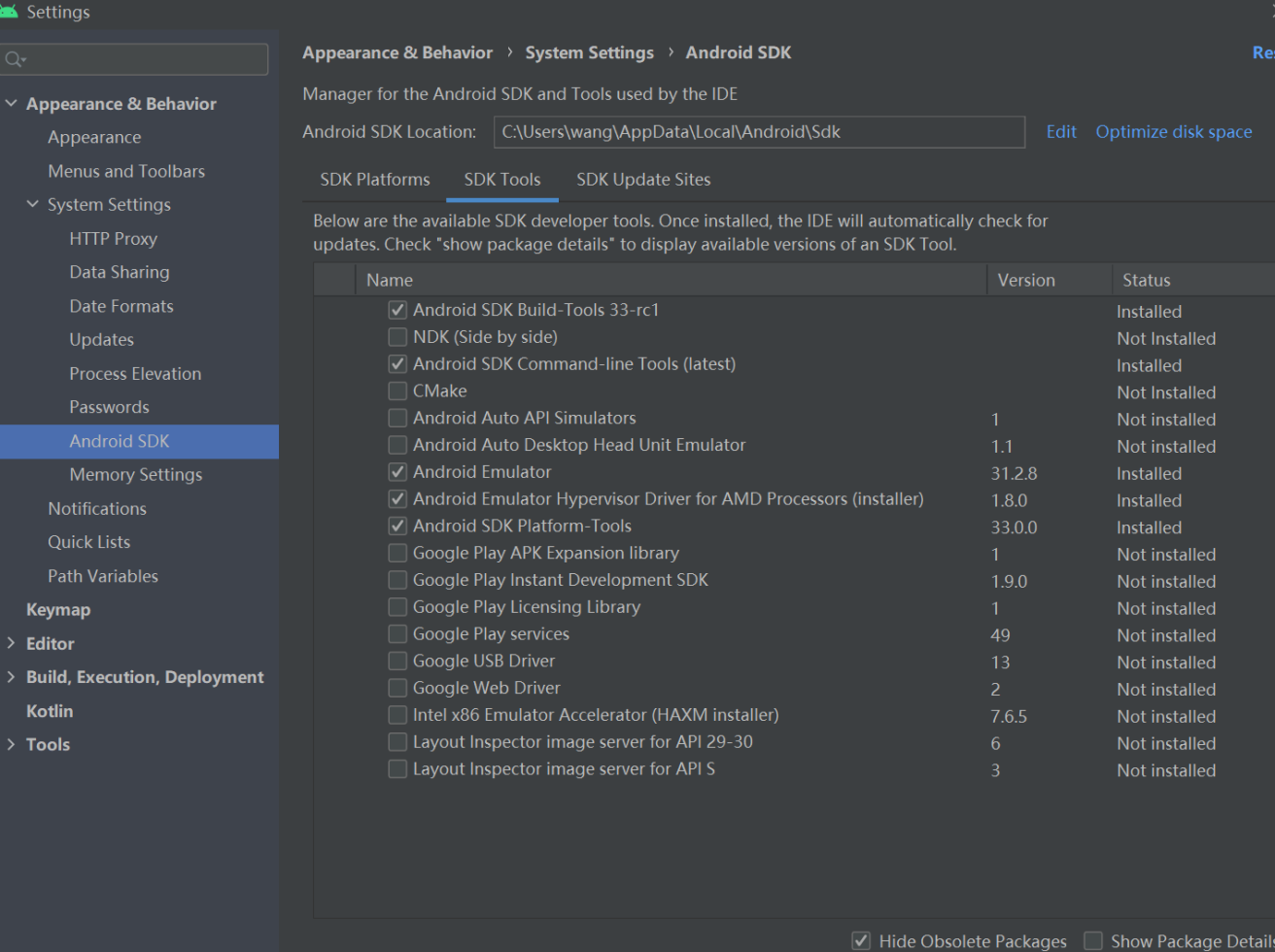Sort by the Version column header
1275x952 pixels.
pyautogui.click(x=1050, y=280)
